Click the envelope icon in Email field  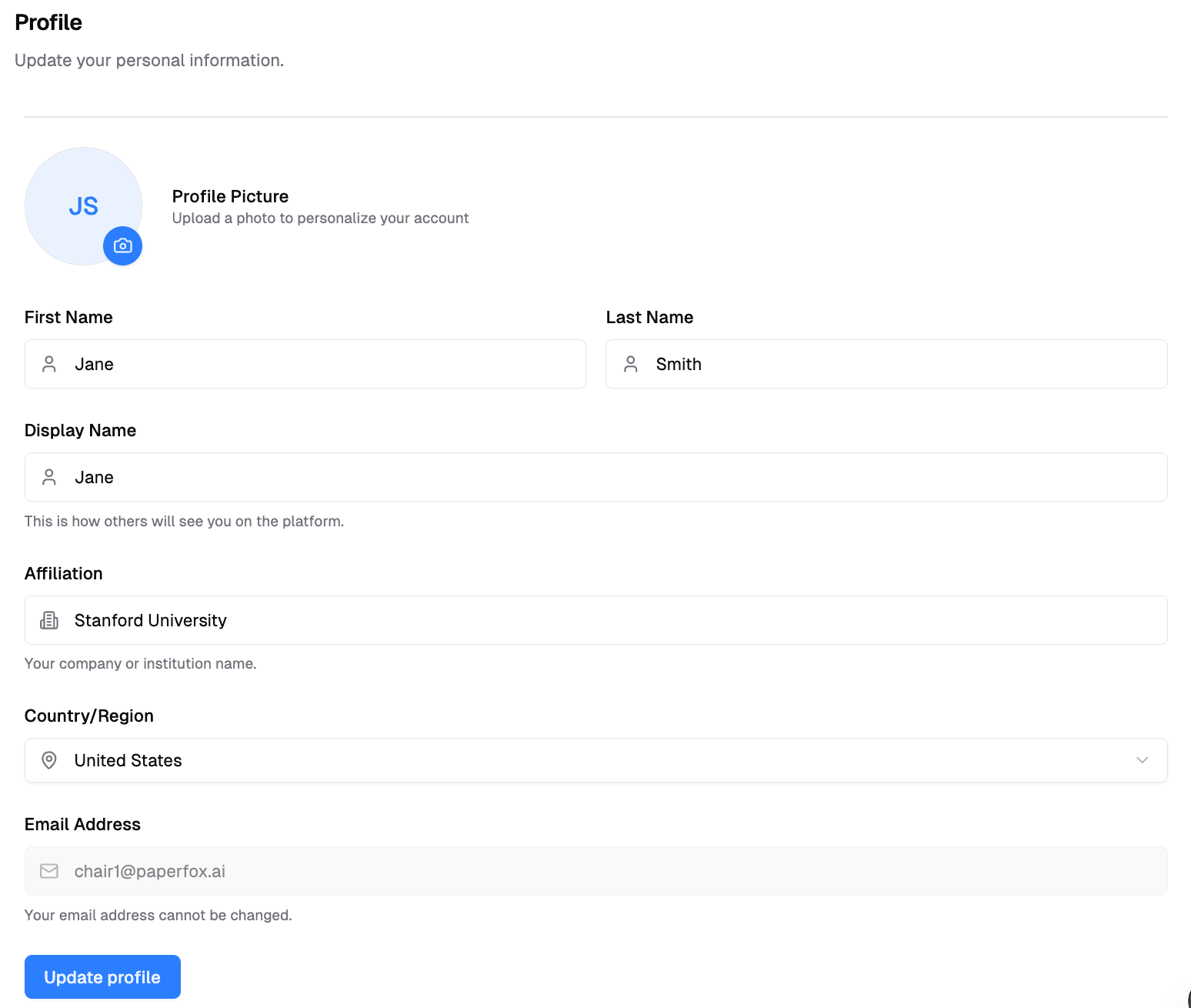(49, 871)
